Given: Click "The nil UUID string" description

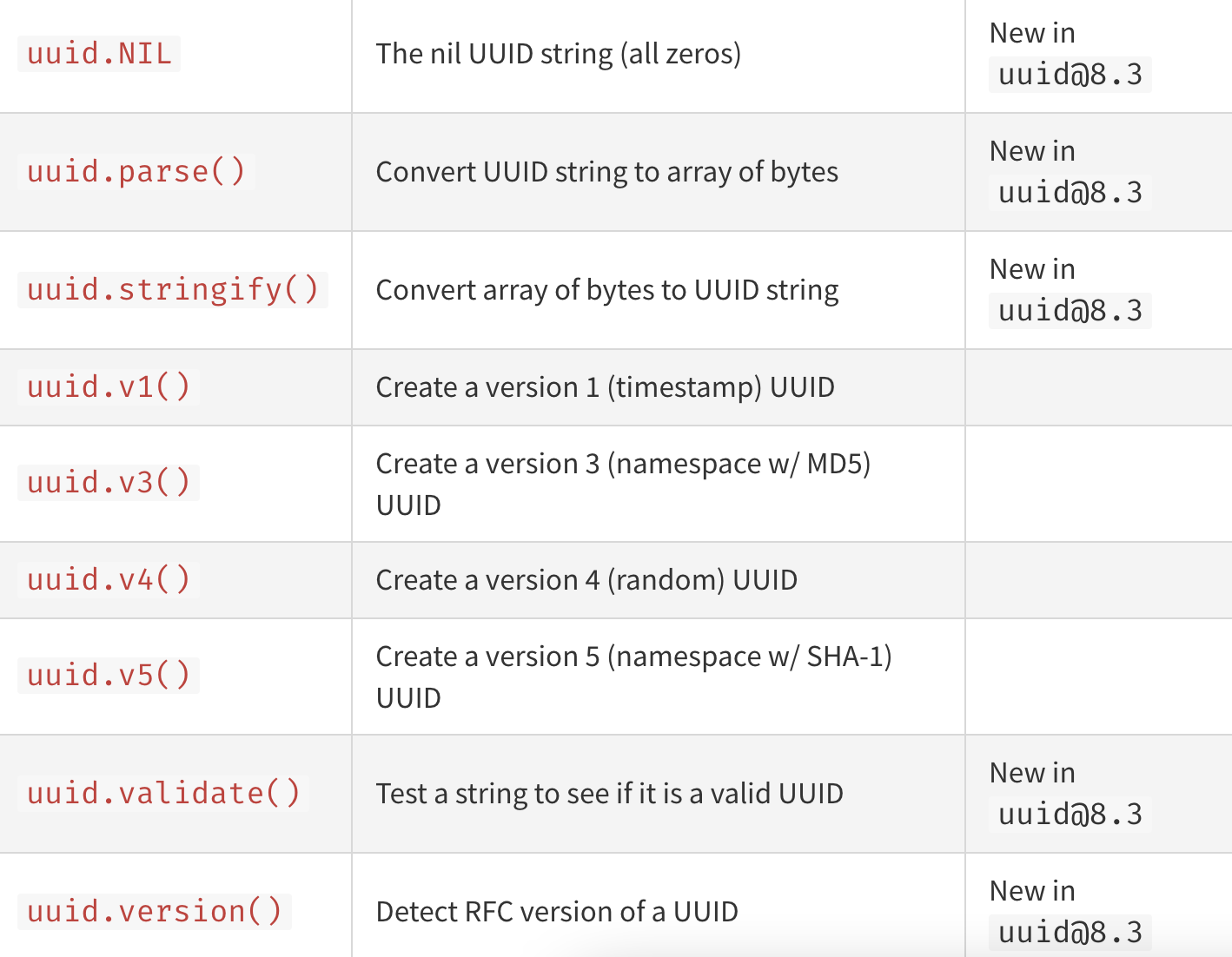Looking at the screenshot, I should (x=558, y=54).
